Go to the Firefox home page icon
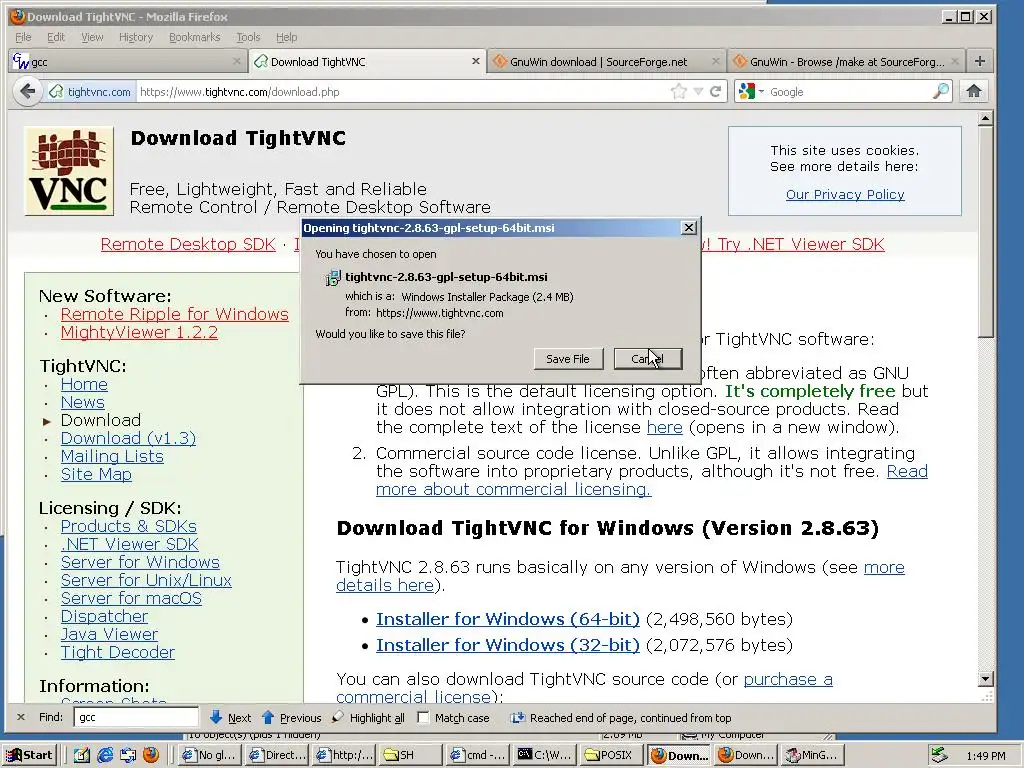1024x768 pixels. click(x=974, y=91)
